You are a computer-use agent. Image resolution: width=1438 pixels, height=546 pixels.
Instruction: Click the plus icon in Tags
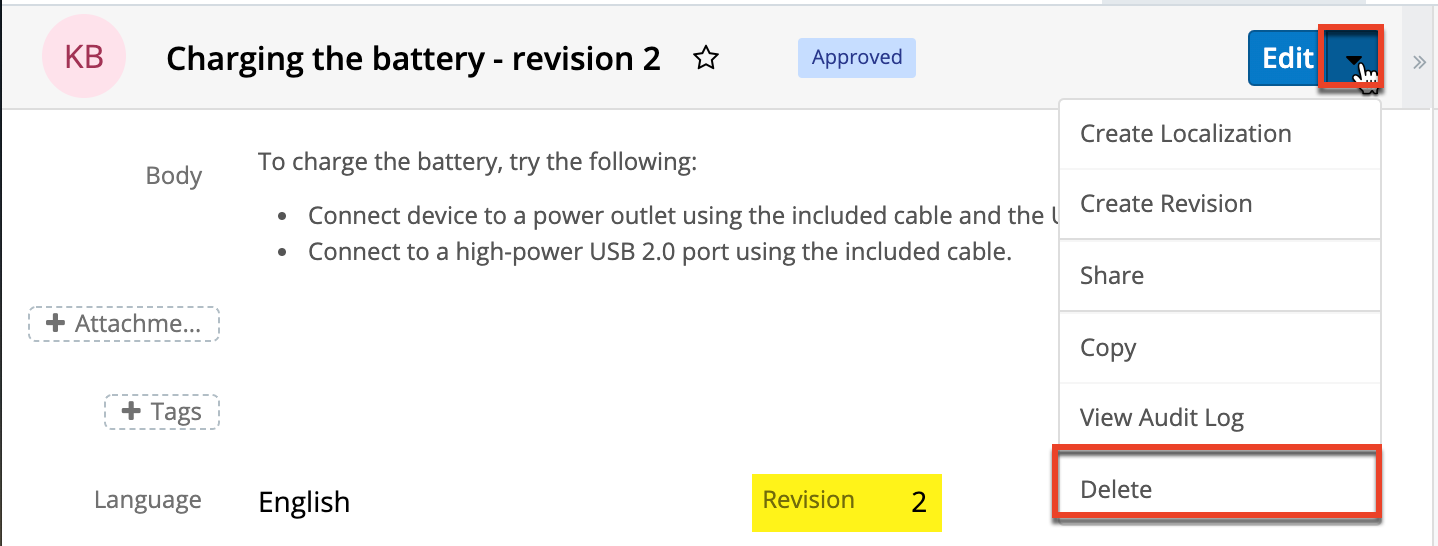click(x=131, y=412)
